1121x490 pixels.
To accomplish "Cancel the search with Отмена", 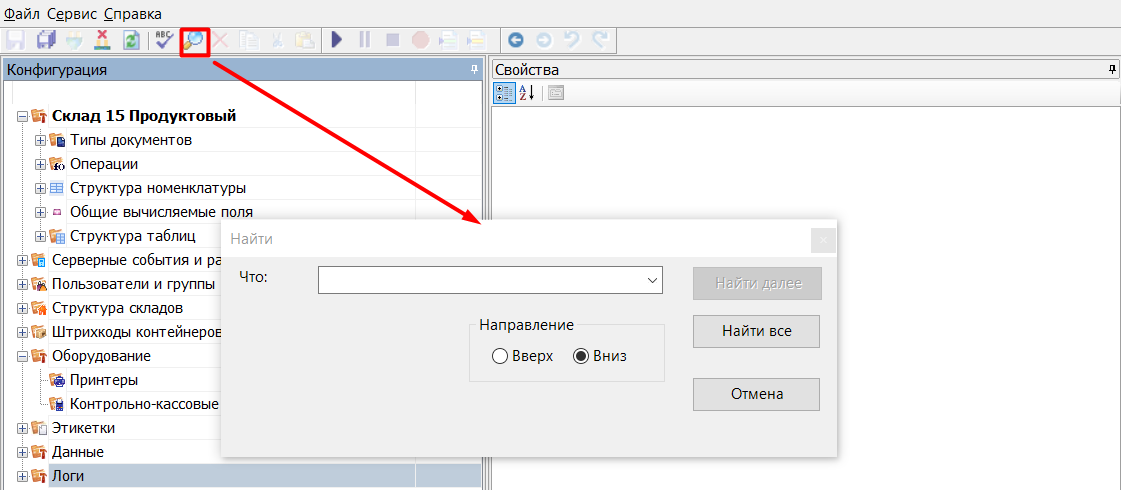I will click(x=756, y=394).
